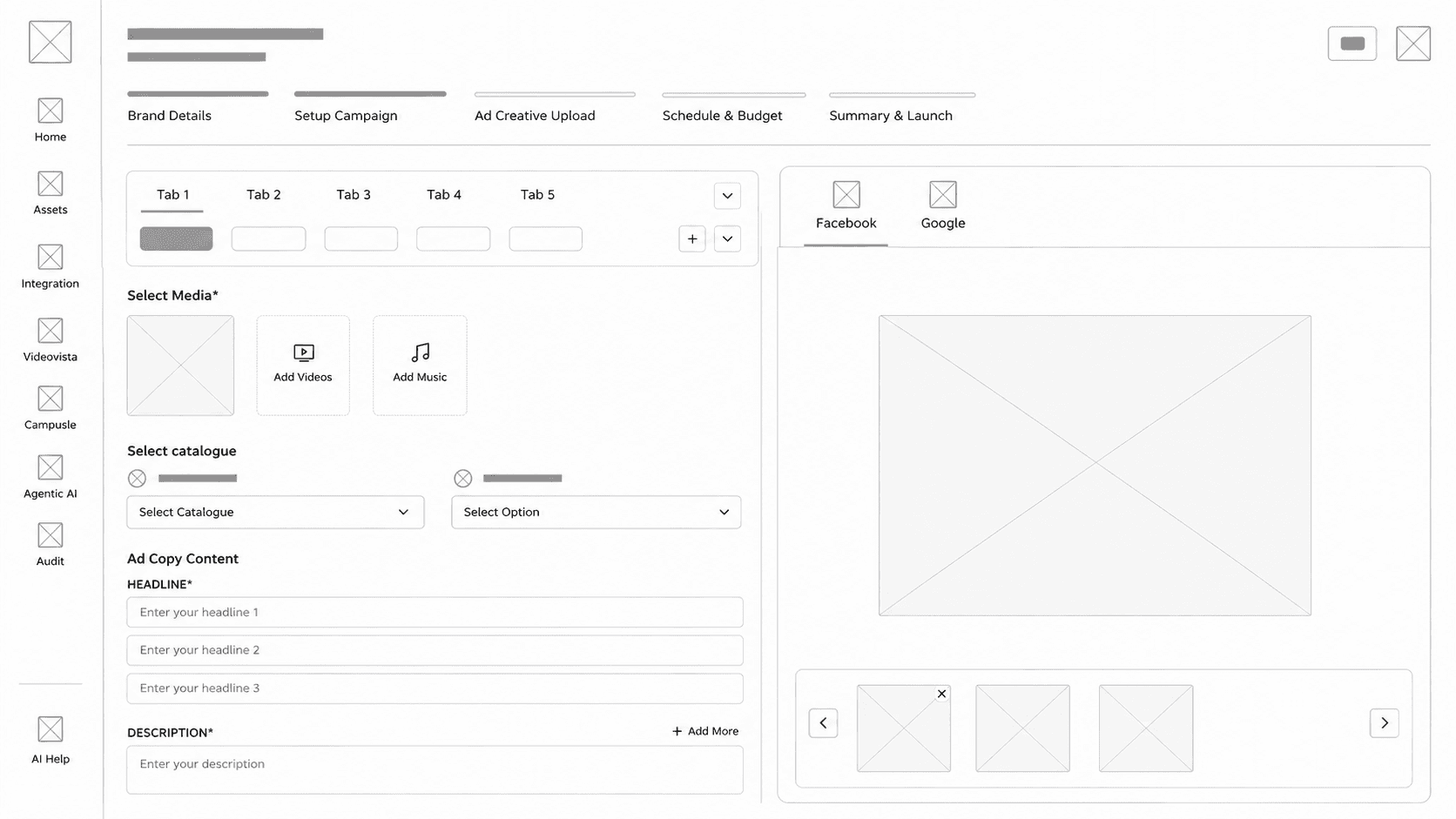Expand the chevron next to the plus button
The image size is (1456, 819).
pos(727,238)
